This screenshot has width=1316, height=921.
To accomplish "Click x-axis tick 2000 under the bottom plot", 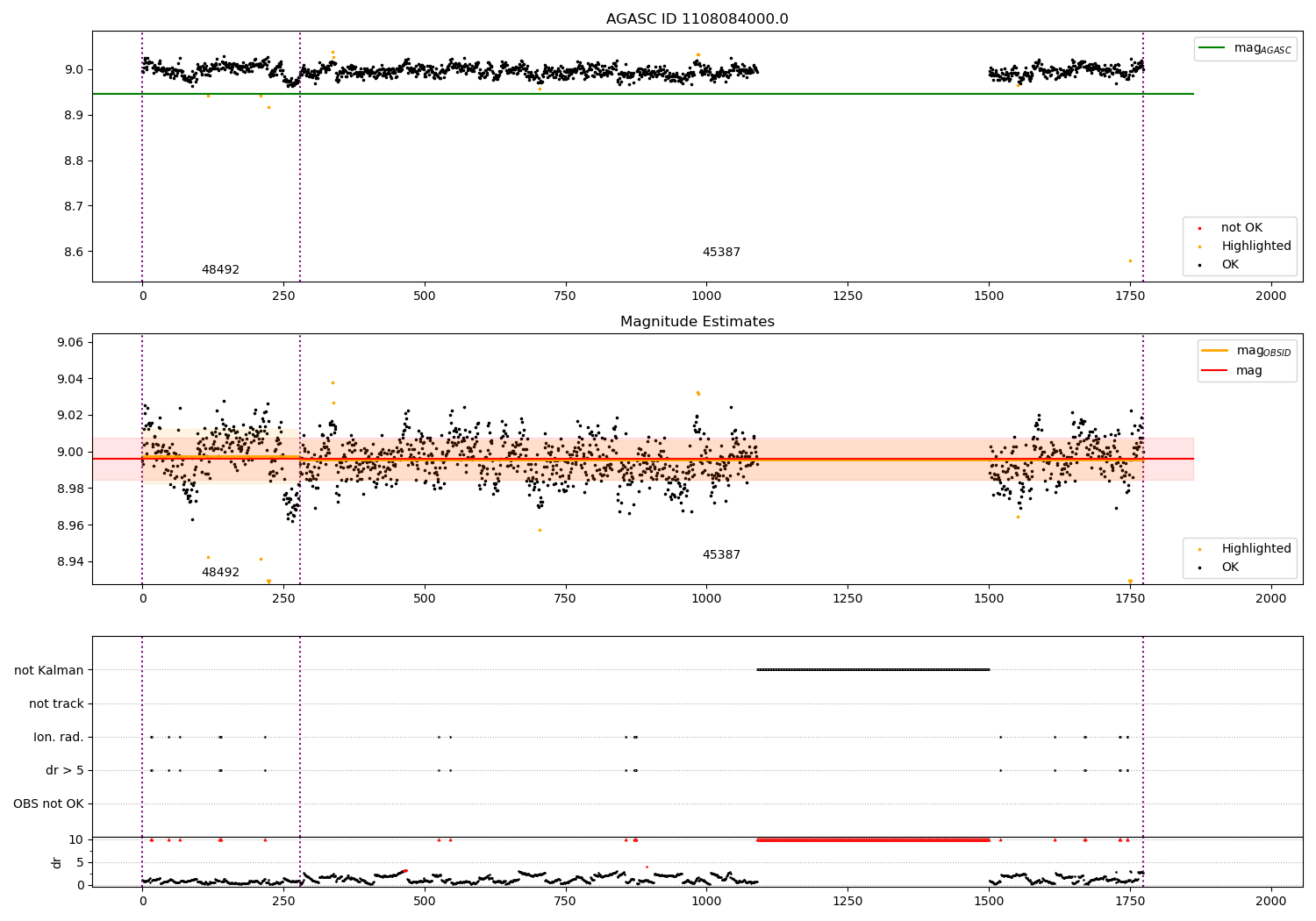I will 1271,902.
